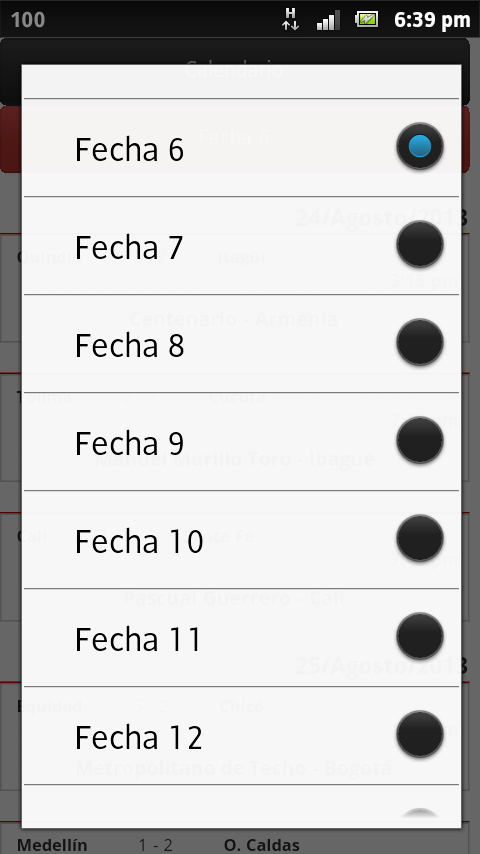Tap the 6:39 pm clock
This screenshot has width=480, height=854.
coord(432,20)
